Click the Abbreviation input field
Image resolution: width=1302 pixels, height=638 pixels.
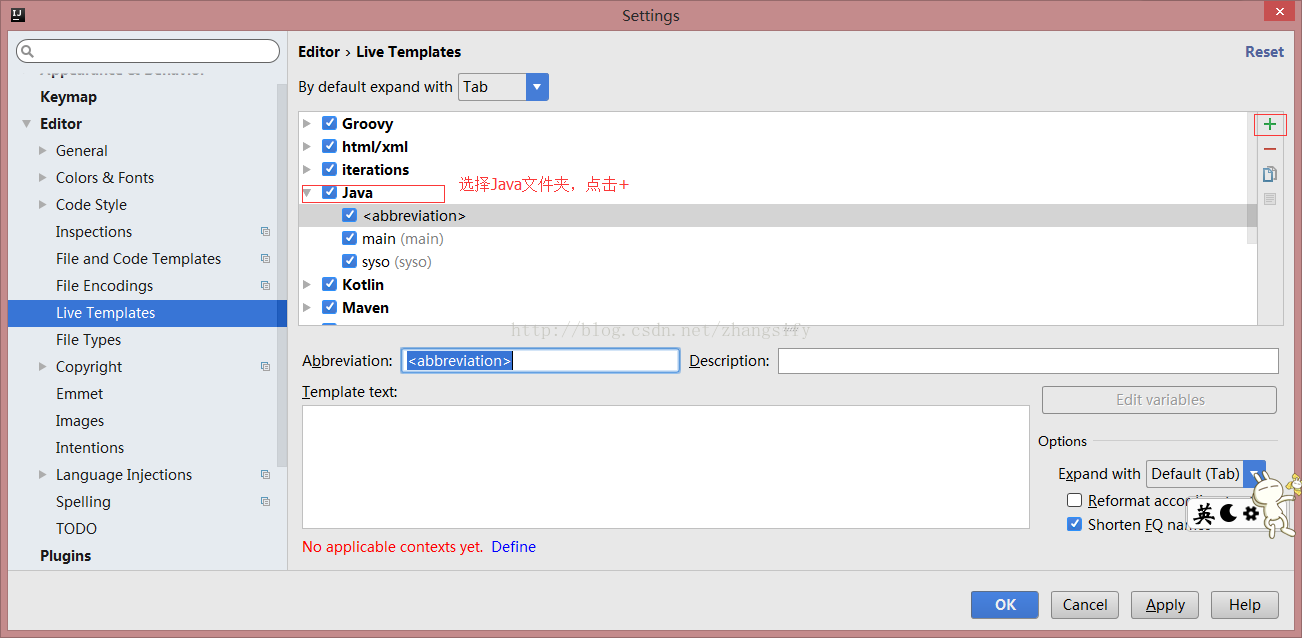(540, 361)
